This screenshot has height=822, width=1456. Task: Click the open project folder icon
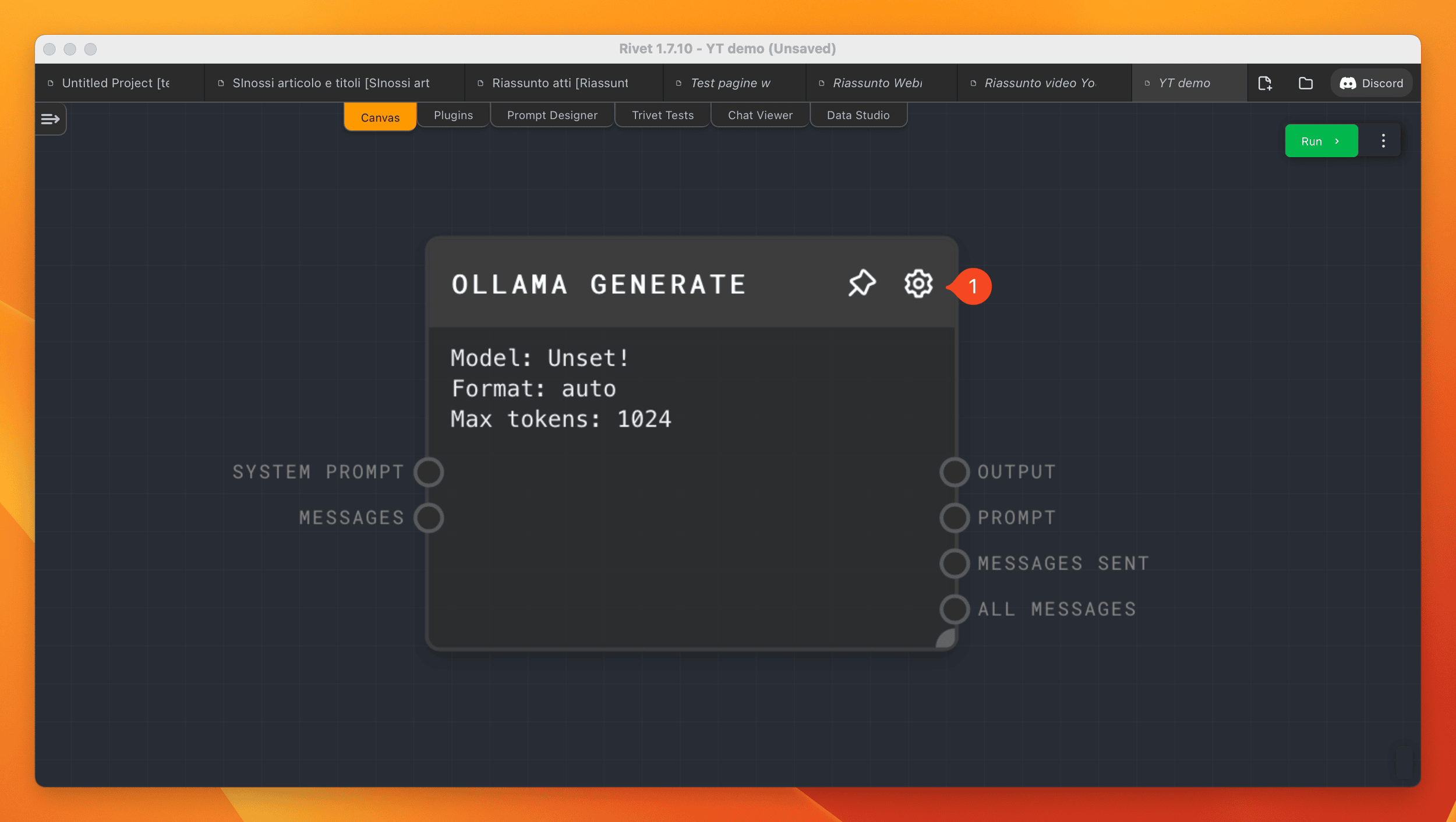[1305, 83]
